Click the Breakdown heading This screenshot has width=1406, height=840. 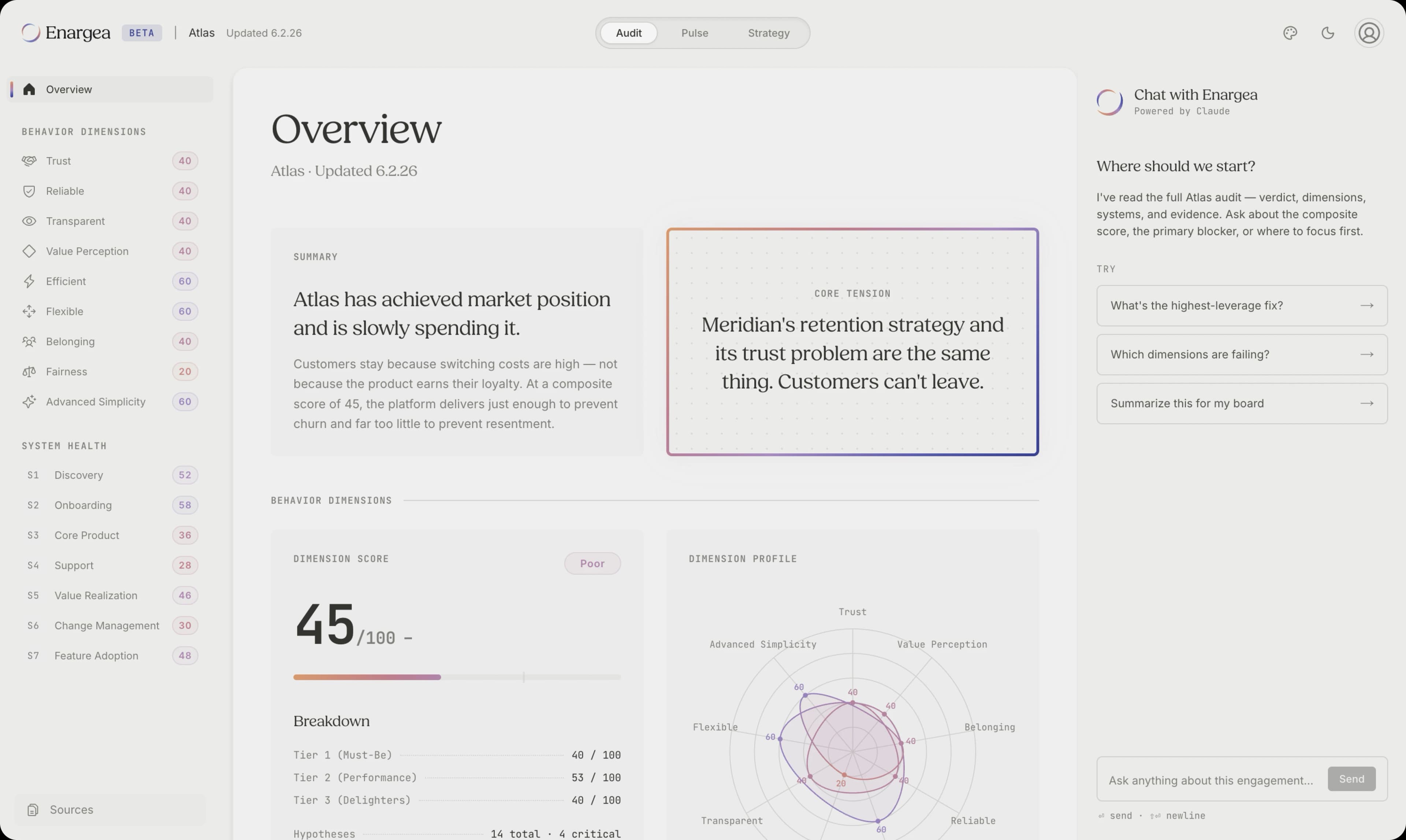pyautogui.click(x=331, y=721)
